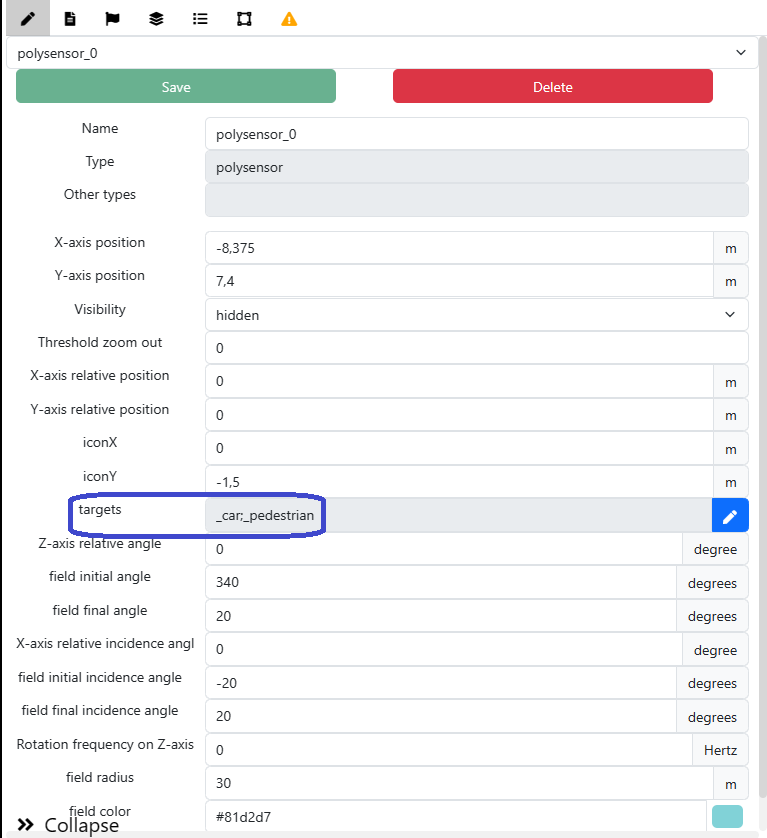The width and height of the screenshot is (767, 838).
Task: Click the Threshold zoom out label
Action: tap(100, 342)
